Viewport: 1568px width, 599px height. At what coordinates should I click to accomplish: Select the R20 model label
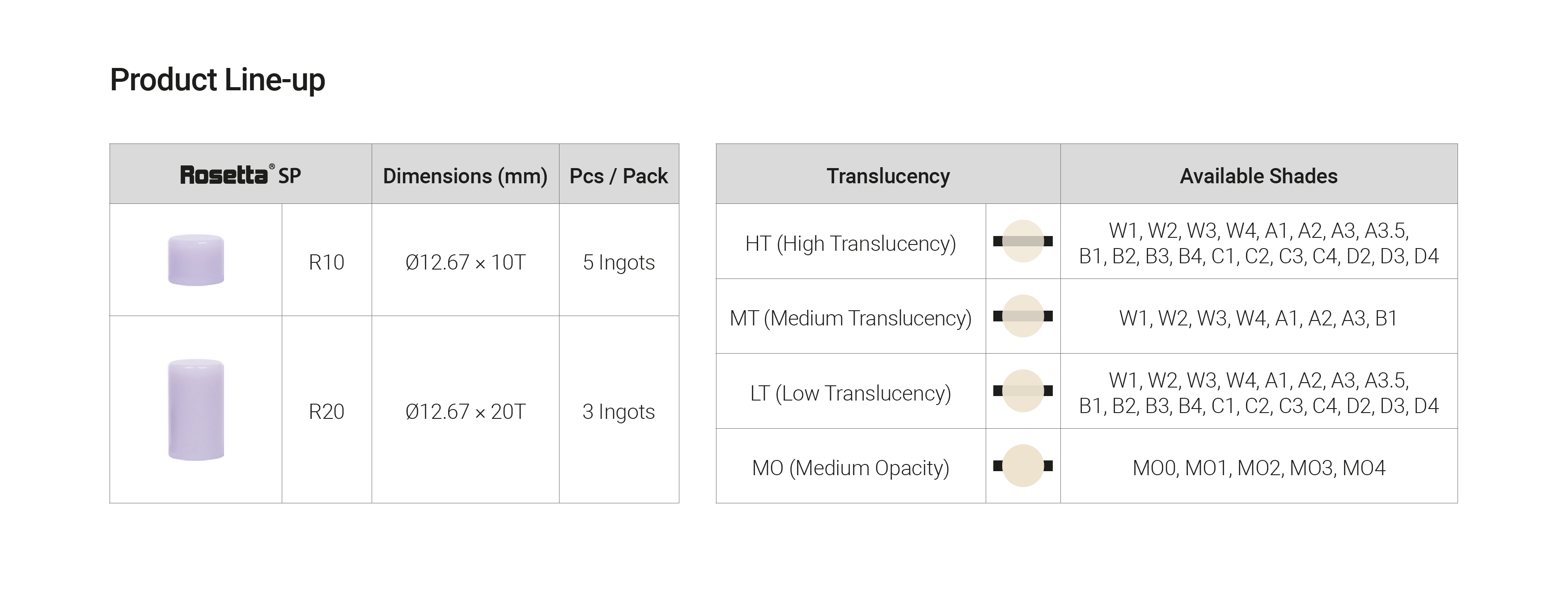[x=326, y=412]
